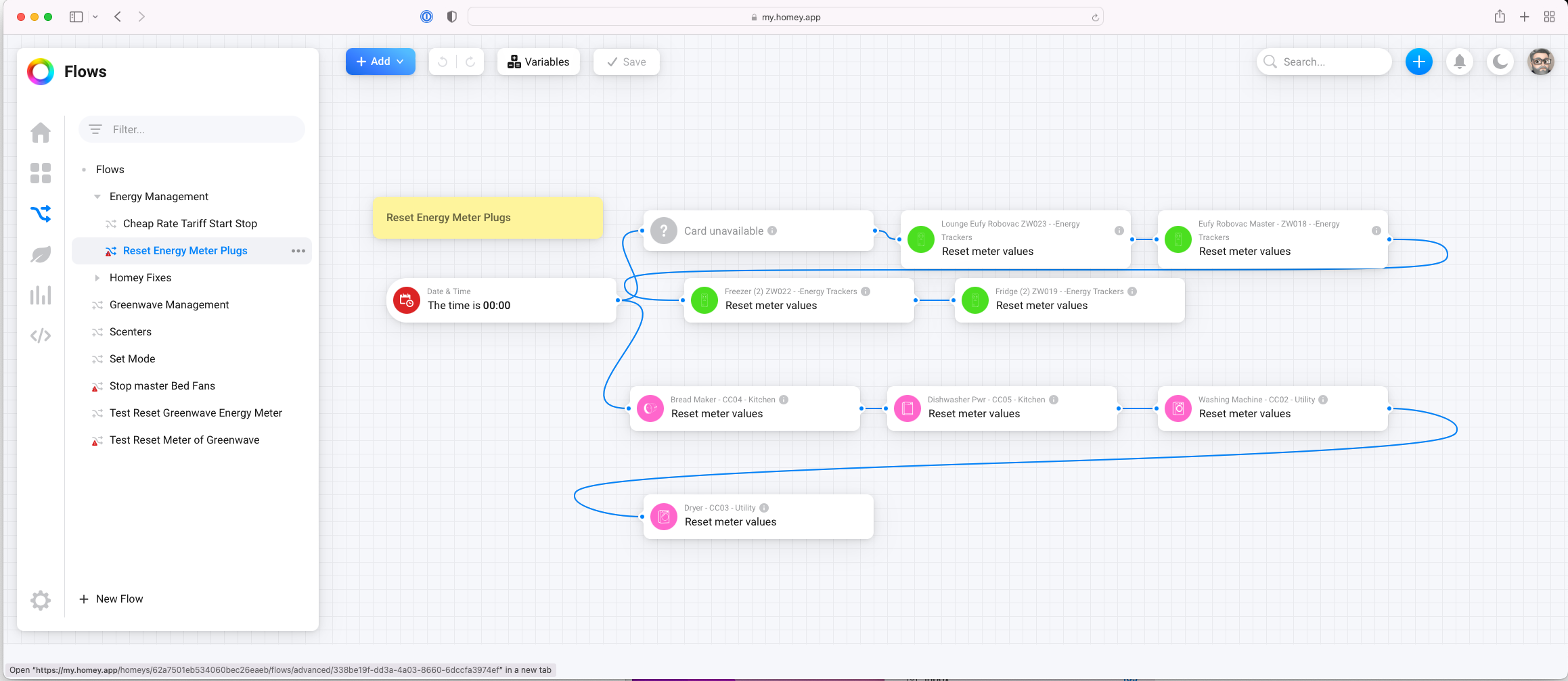
Task: Click the Date & Time trigger icon
Action: point(407,300)
